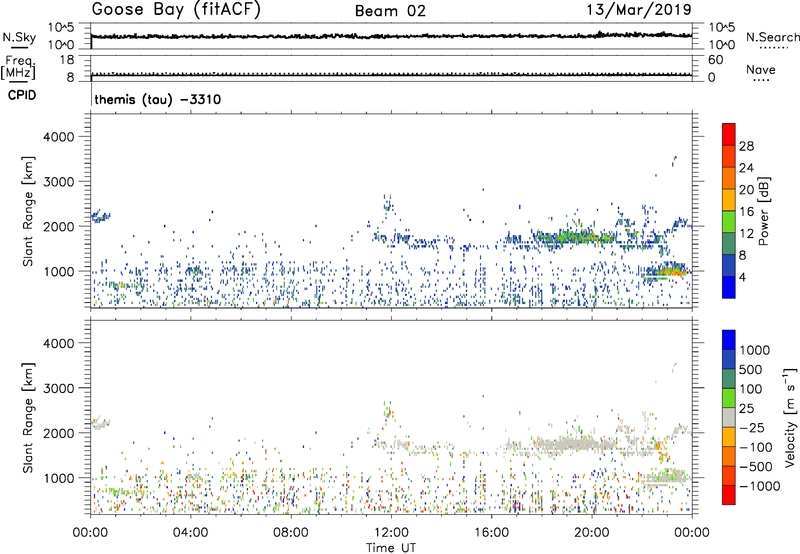The height and width of the screenshot is (554, 800).
Task: Click the date '13/Mar/2019'
Action: pos(639,9)
